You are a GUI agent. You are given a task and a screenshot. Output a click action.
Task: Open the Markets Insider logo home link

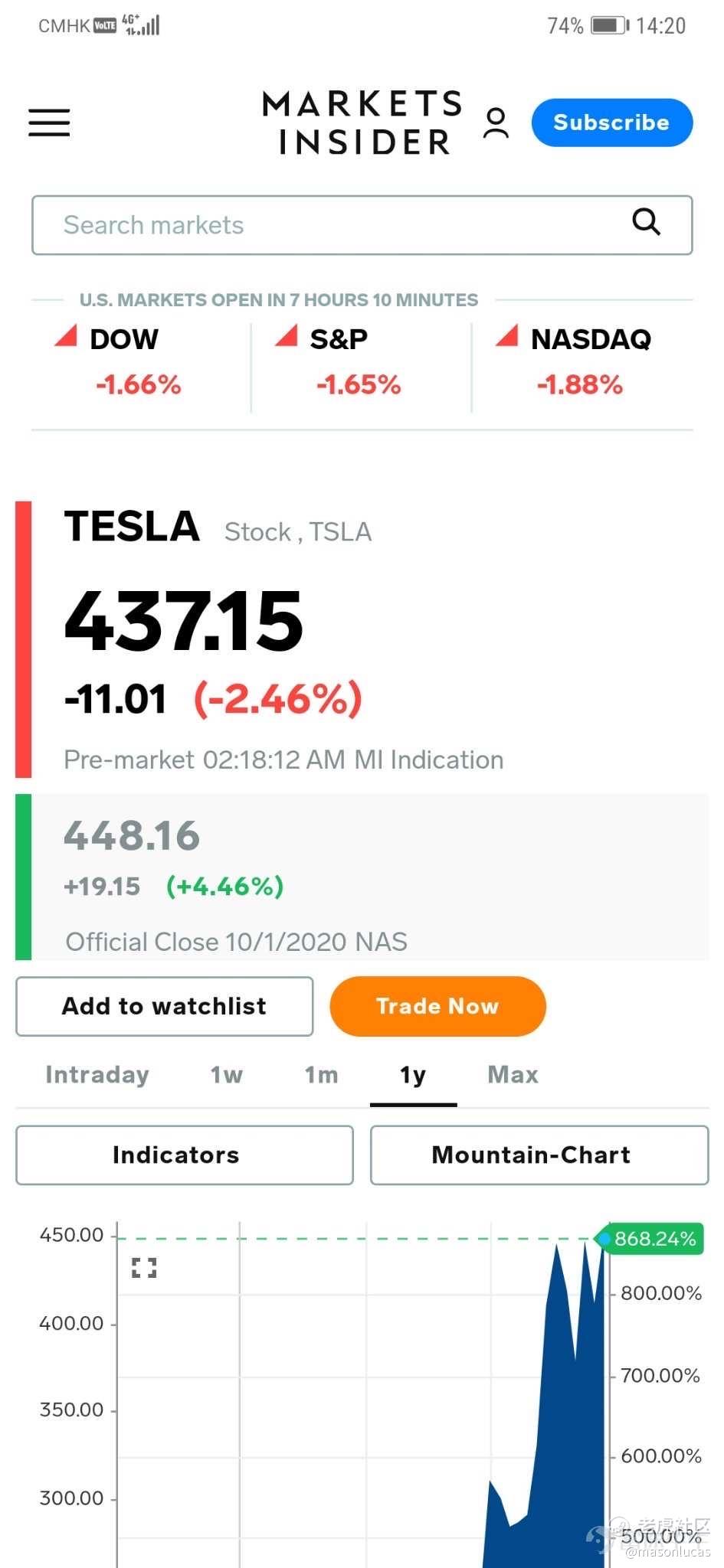click(362, 122)
